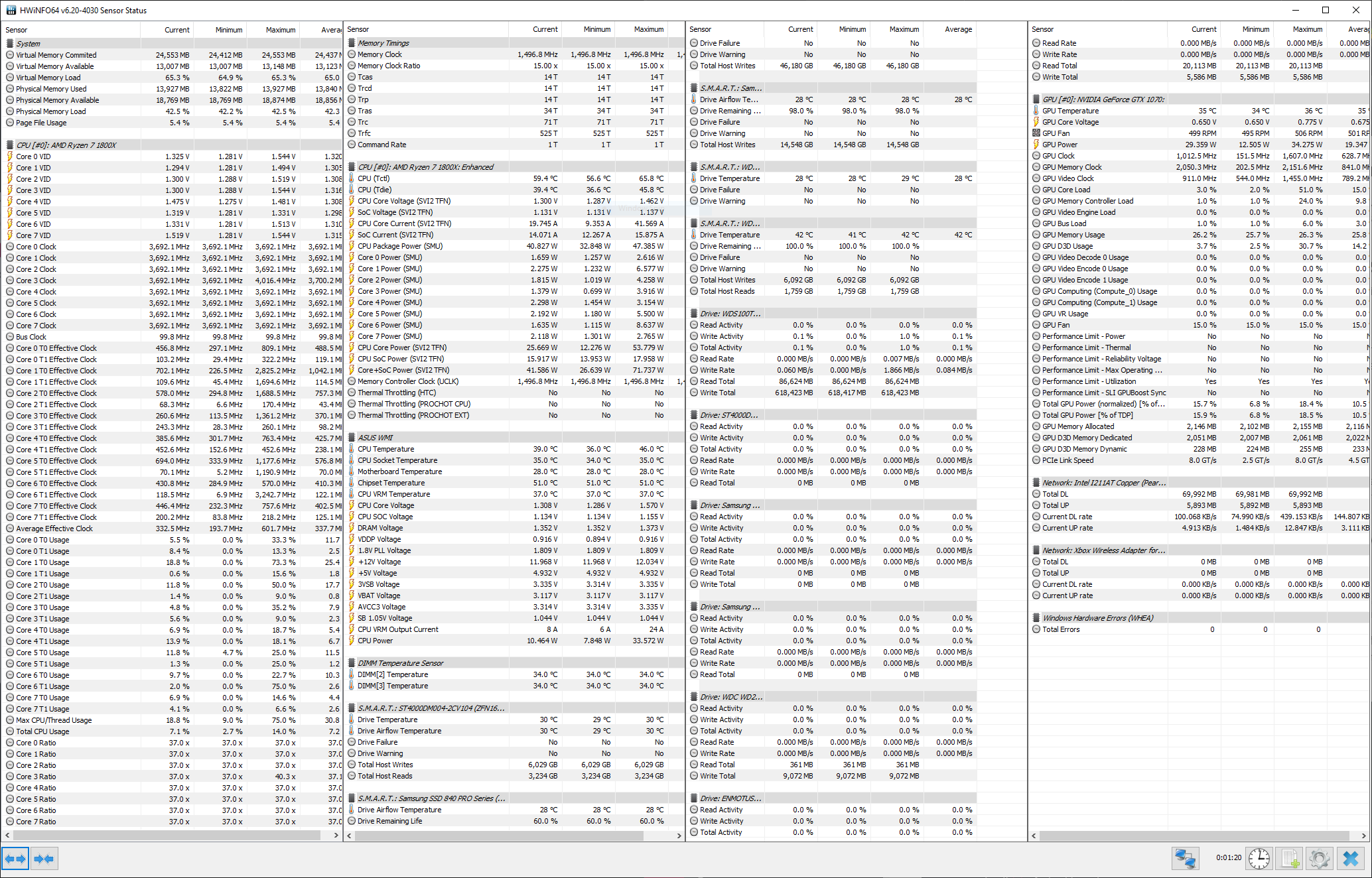1372x878 pixels.
Task: Click the shrink columns arrows button
Action: [44, 859]
